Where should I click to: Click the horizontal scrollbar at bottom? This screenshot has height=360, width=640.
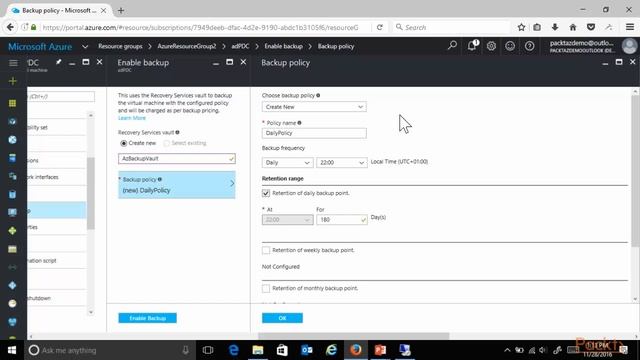(354, 336)
